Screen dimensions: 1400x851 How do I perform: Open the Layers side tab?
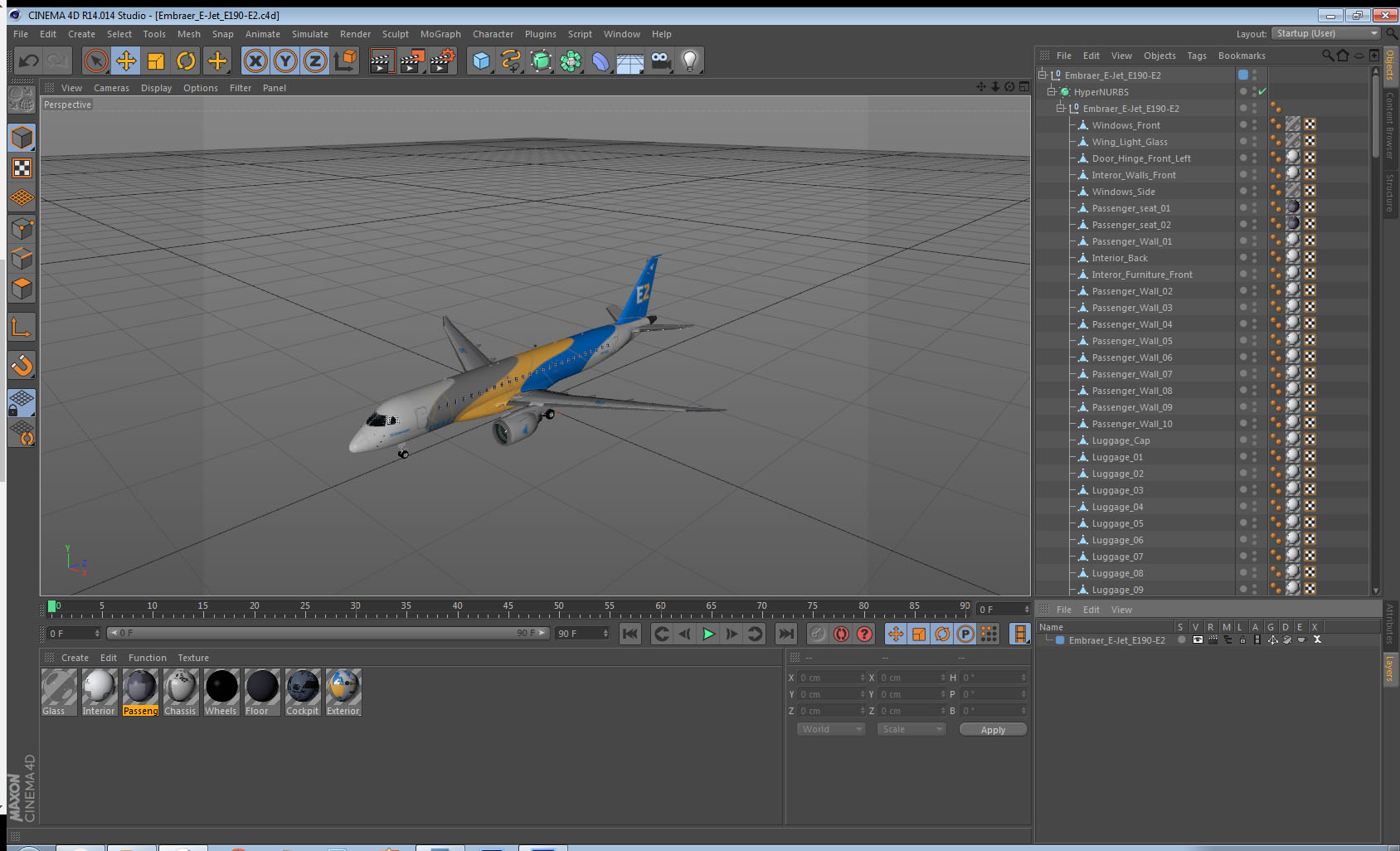pyautogui.click(x=1389, y=669)
